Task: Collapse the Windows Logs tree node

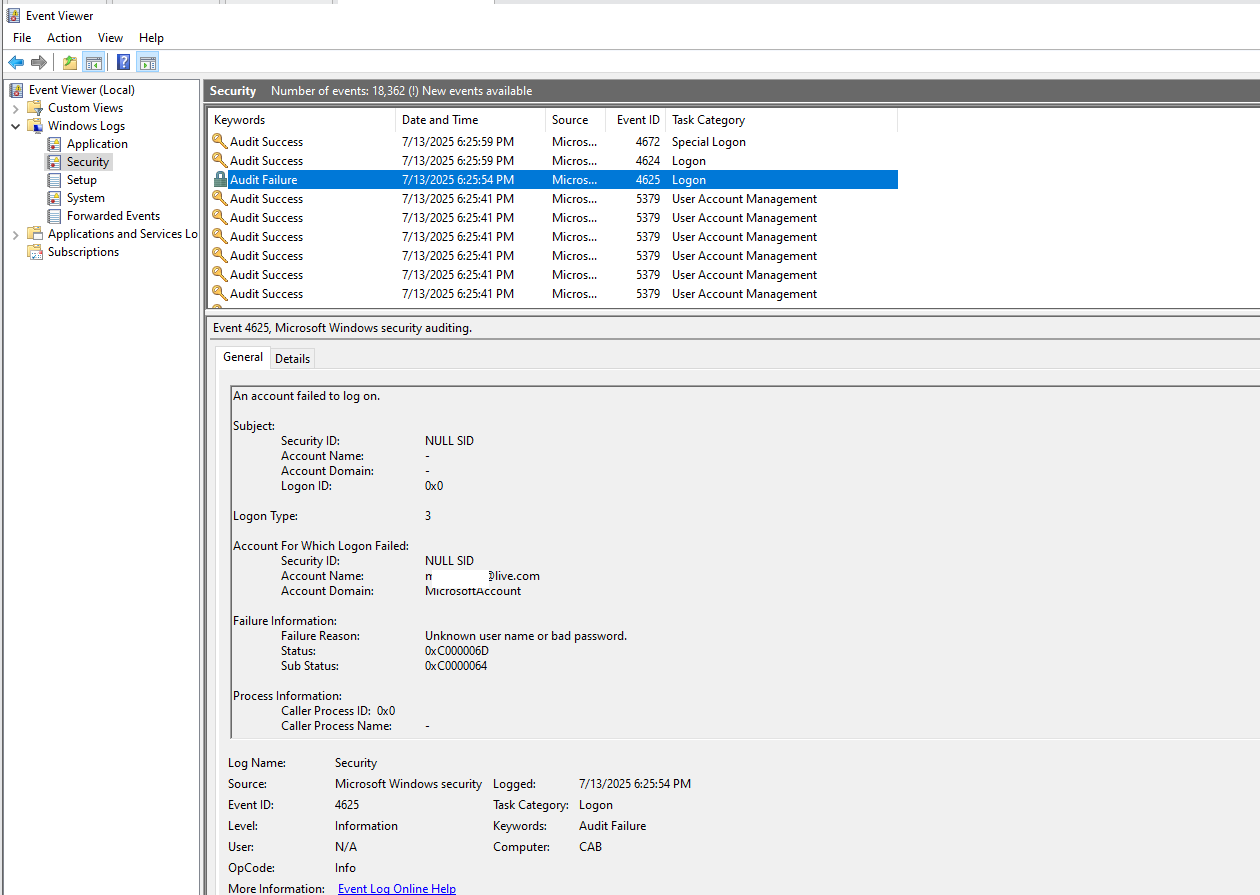Action: tap(14, 125)
